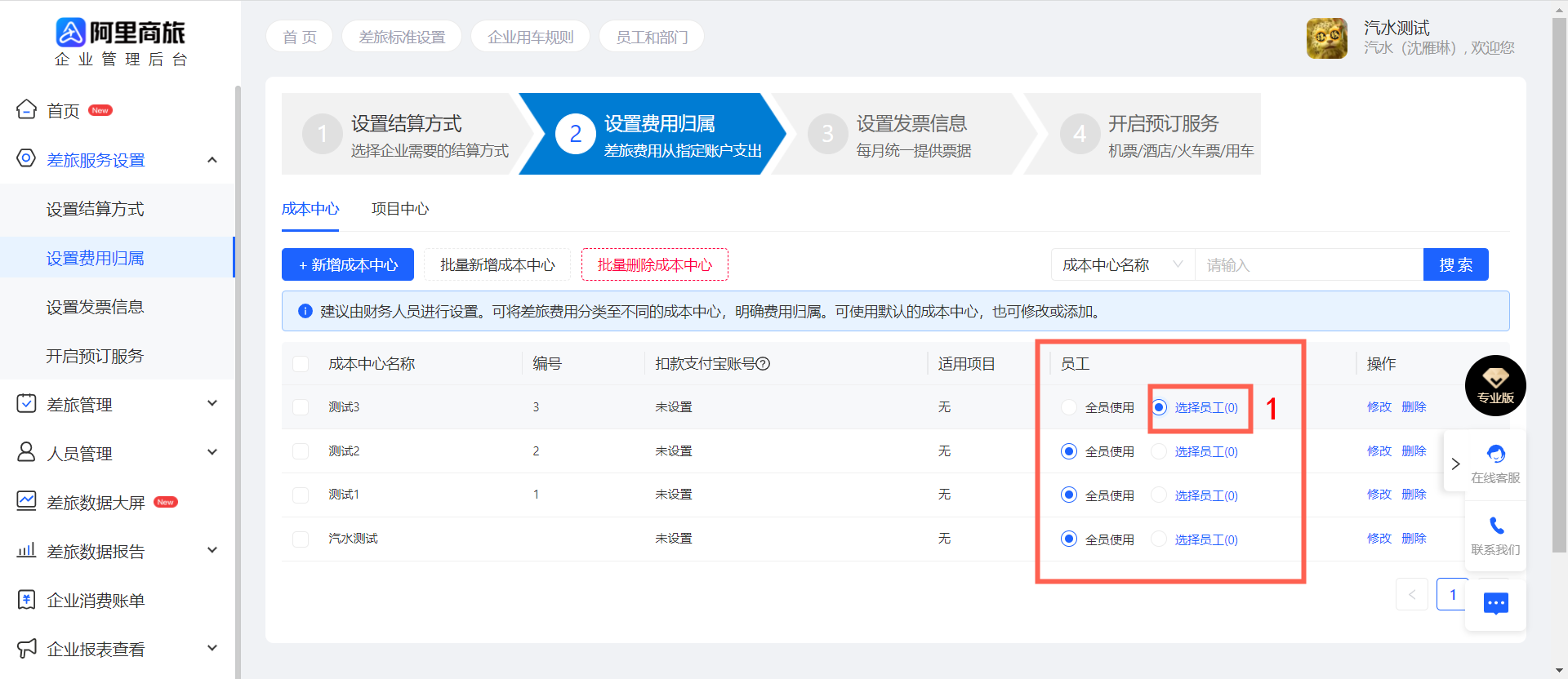Click 选择员工(0) link in 测试3 row
This screenshot has height=679, width=1568.
1206,407
